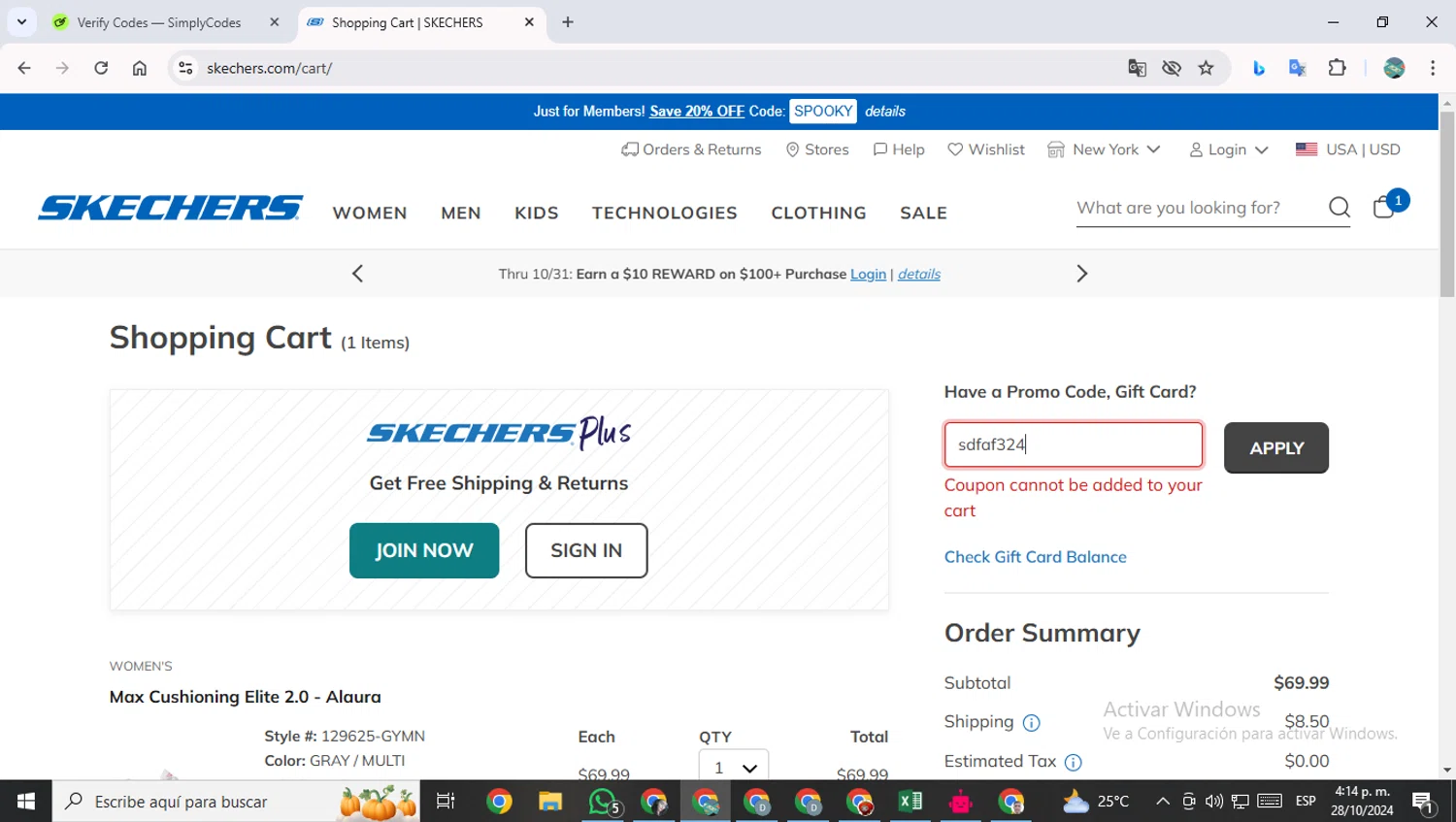Click the SPOOKY promo code badge
Image resolution: width=1456 pixels, height=822 pixels.
[x=823, y=112]
